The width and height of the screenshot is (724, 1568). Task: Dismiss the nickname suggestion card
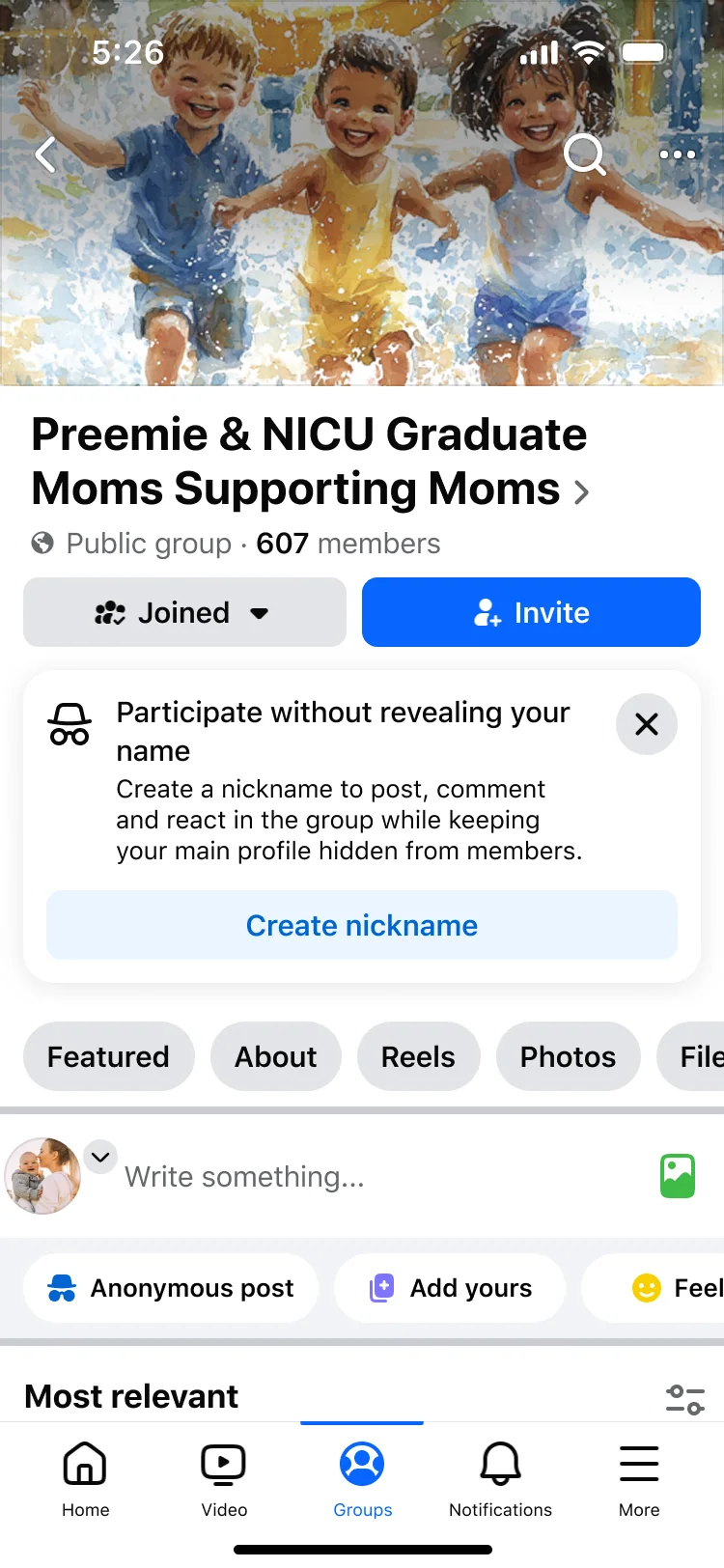pos(647,724)
